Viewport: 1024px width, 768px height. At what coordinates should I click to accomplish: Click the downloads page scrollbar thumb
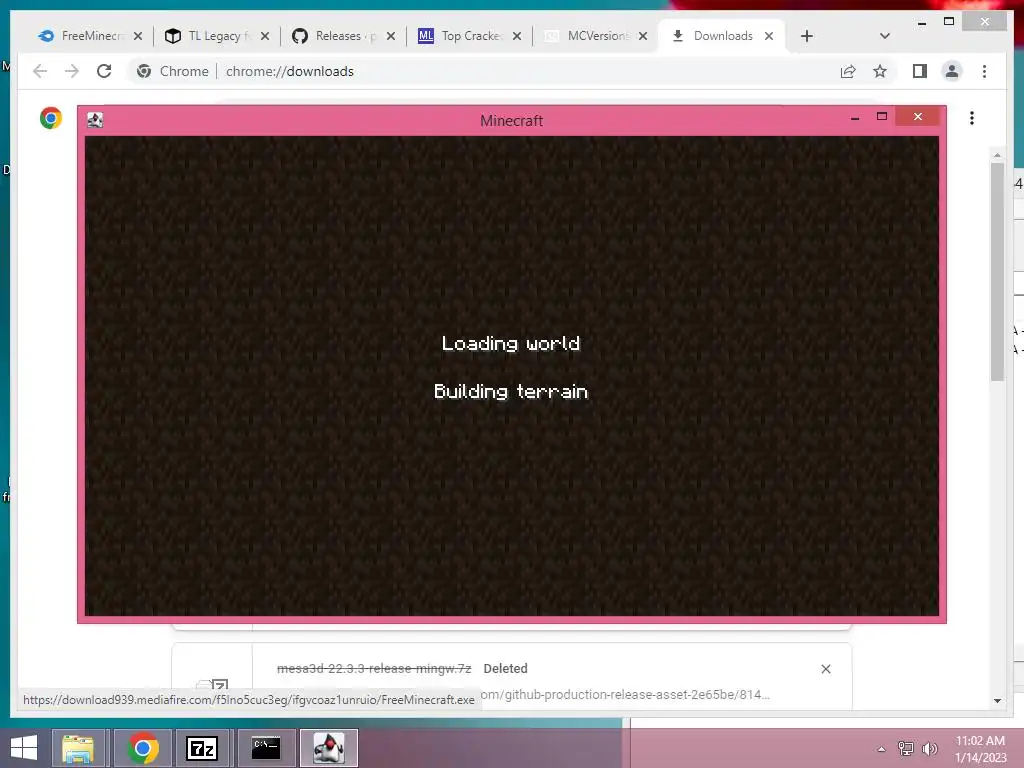997,271
